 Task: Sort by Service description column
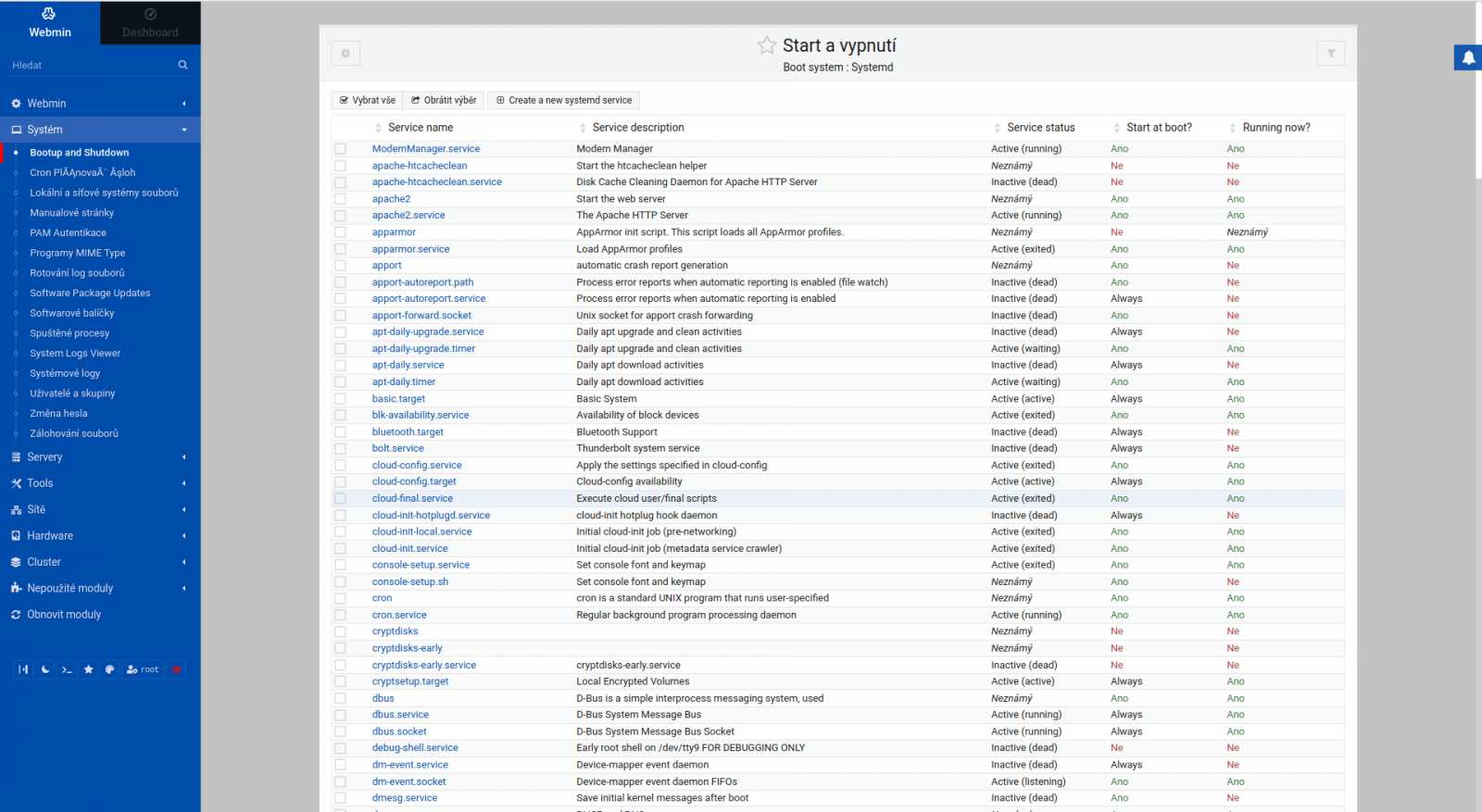pos(638,128)
